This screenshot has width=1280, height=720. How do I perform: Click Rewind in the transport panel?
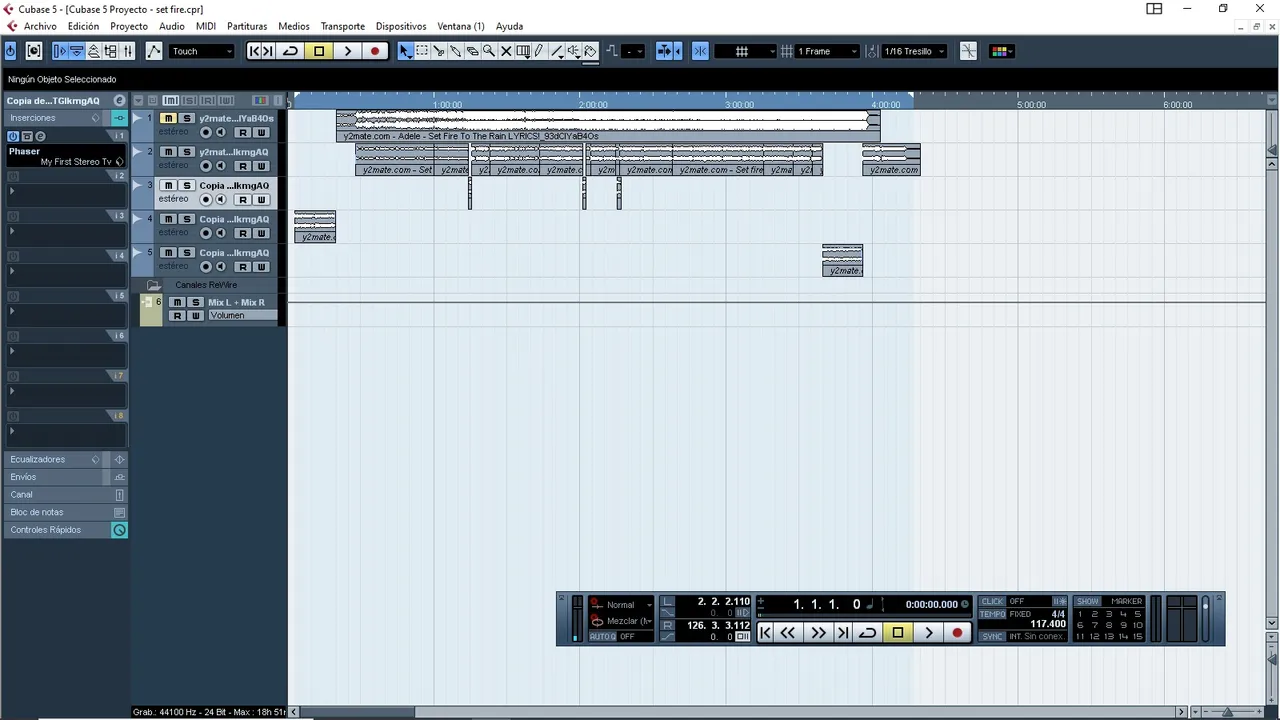point(788,632)
